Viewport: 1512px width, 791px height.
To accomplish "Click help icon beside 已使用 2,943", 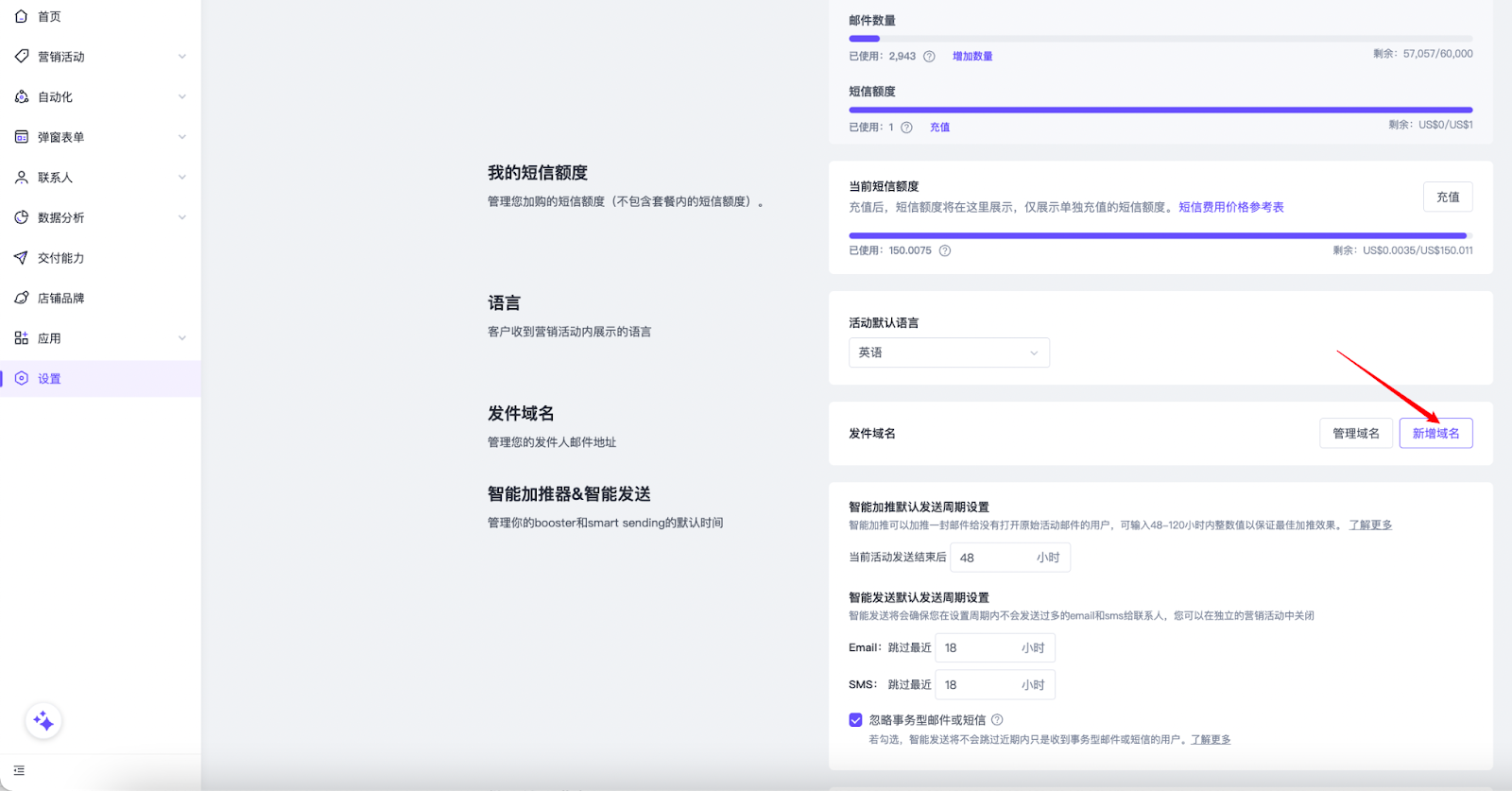I will click(x=929, y=57).
